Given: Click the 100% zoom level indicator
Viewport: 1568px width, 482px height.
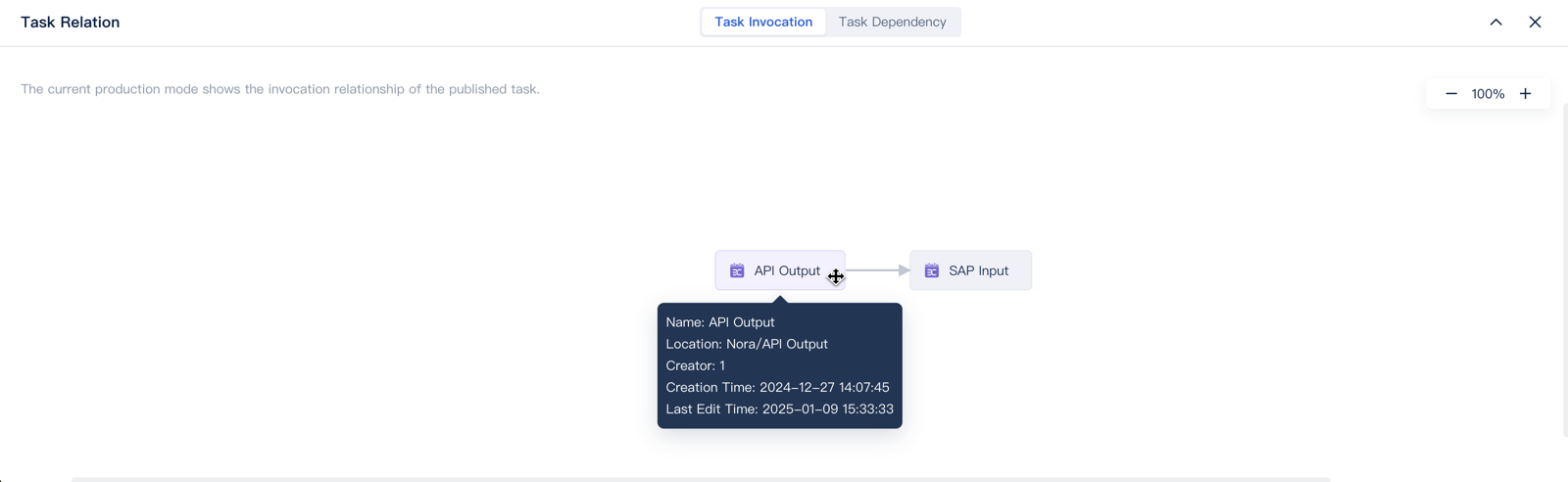Looking at the screenshot, I should click(x=1488, y=94).
